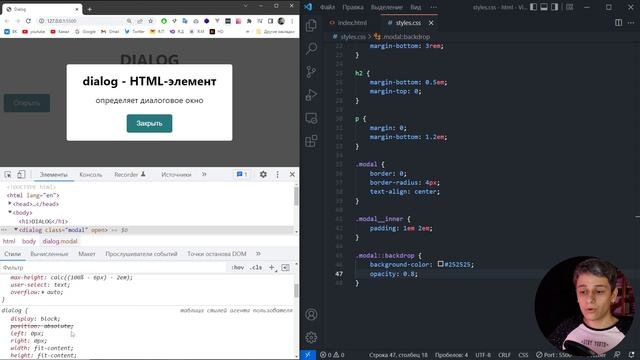Image resolution: width=640 pixels, height=360 pixels.
Task: Open Chrome three-dot menu
Action: point(292,21)
